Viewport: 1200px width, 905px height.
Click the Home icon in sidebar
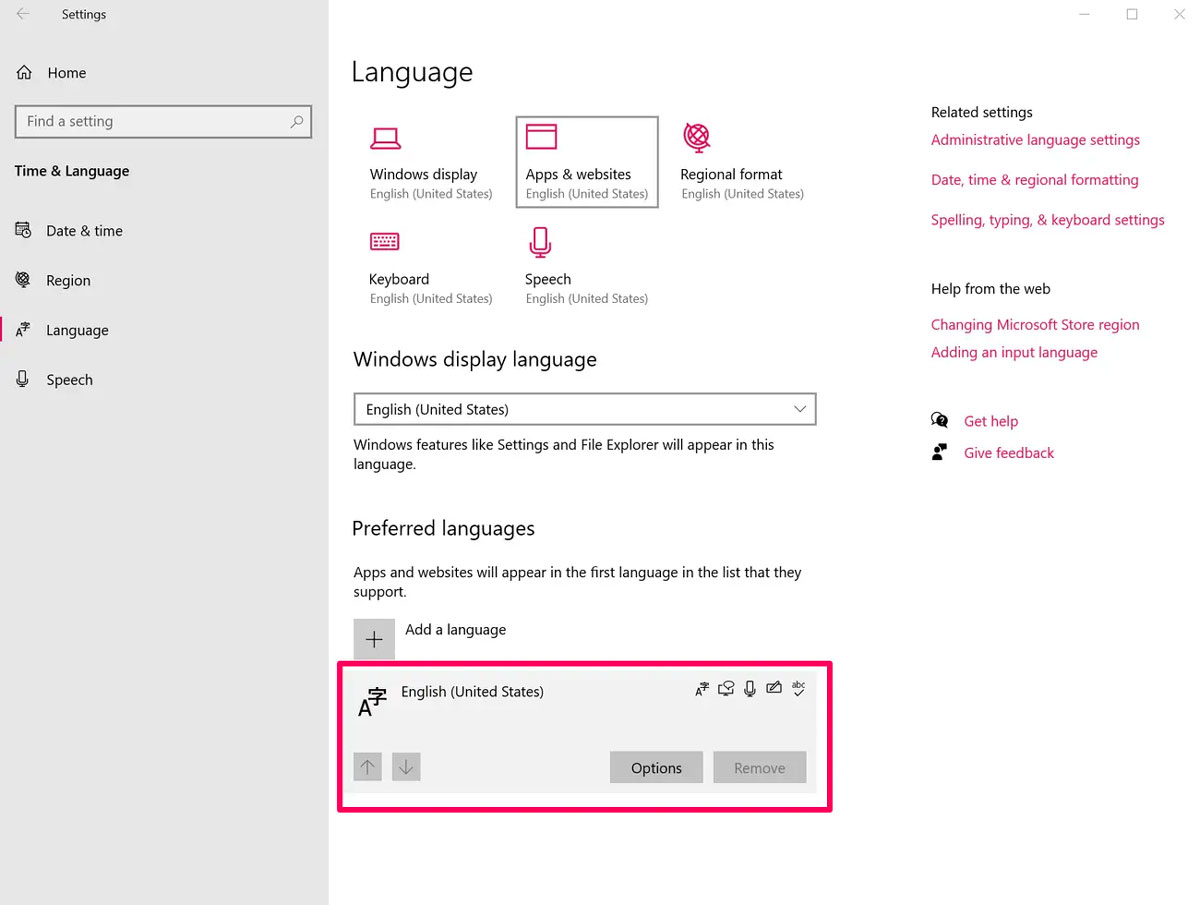tap(24, 73)
